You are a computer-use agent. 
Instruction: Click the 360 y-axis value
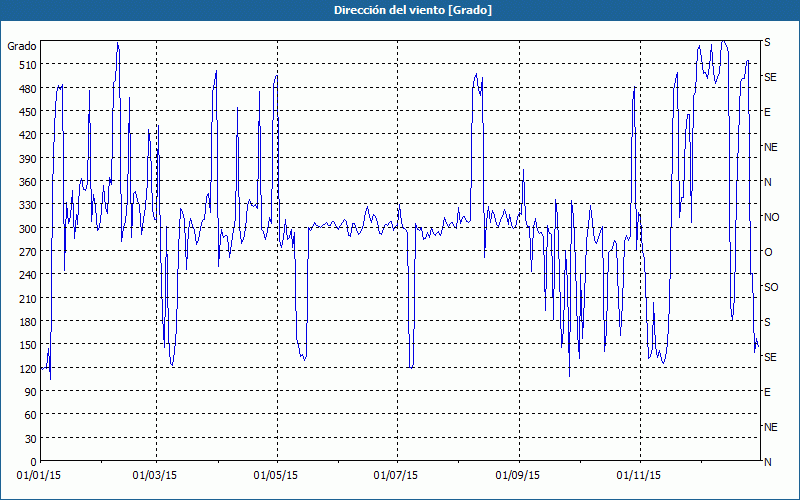(28, 182)
